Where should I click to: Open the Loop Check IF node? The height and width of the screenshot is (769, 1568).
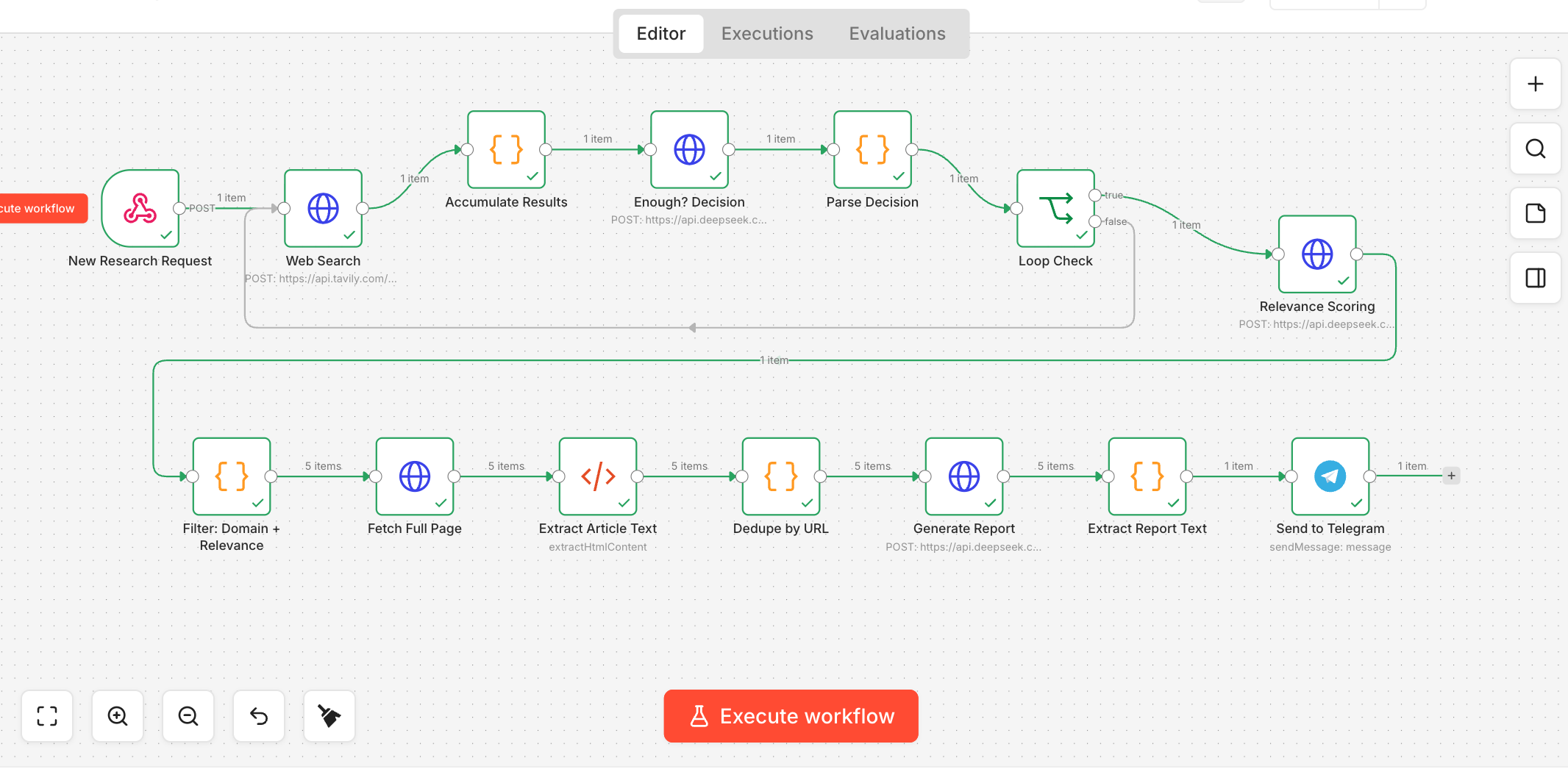1056,208
